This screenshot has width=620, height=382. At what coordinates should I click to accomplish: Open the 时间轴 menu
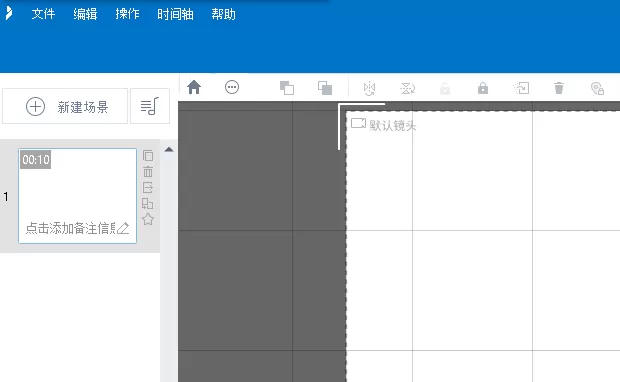(175, 14)
